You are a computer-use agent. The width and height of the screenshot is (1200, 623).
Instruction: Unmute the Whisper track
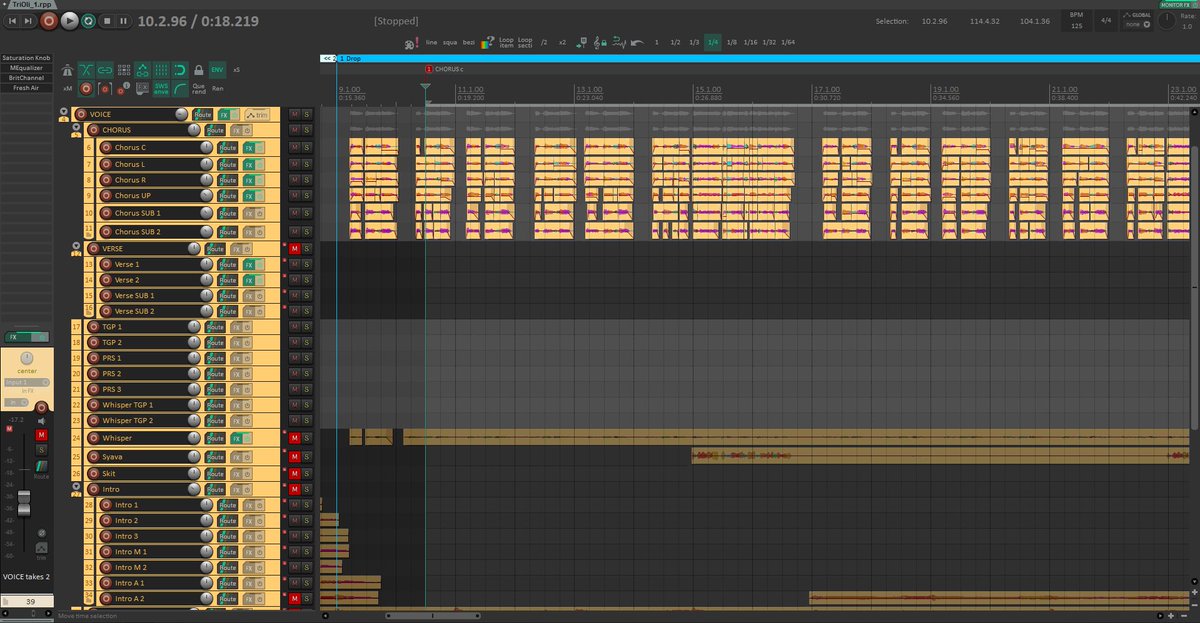(295, 438)
